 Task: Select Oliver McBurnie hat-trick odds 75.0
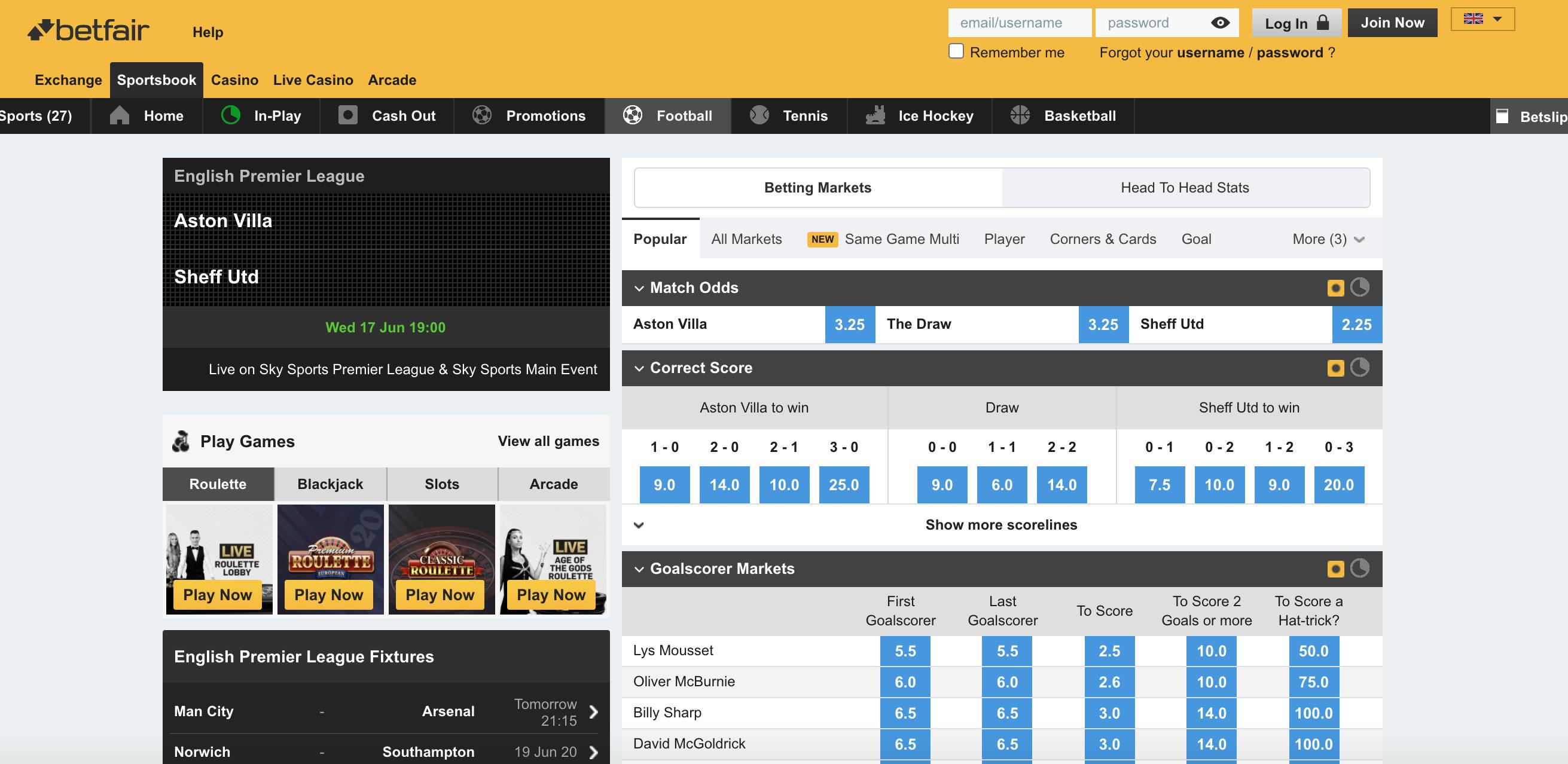(1314, 682)
